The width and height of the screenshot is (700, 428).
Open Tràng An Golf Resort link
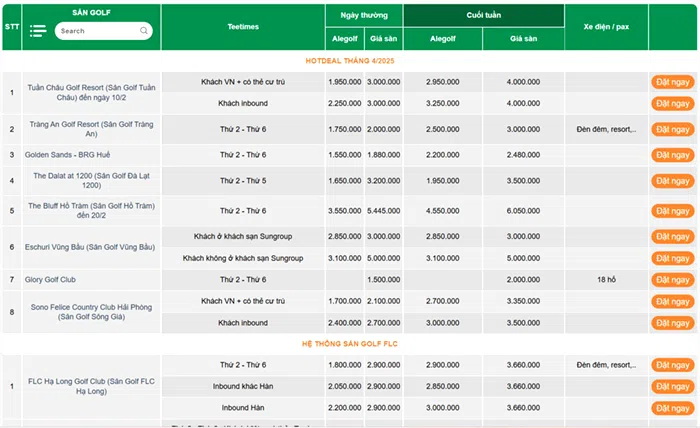point(92,129)
